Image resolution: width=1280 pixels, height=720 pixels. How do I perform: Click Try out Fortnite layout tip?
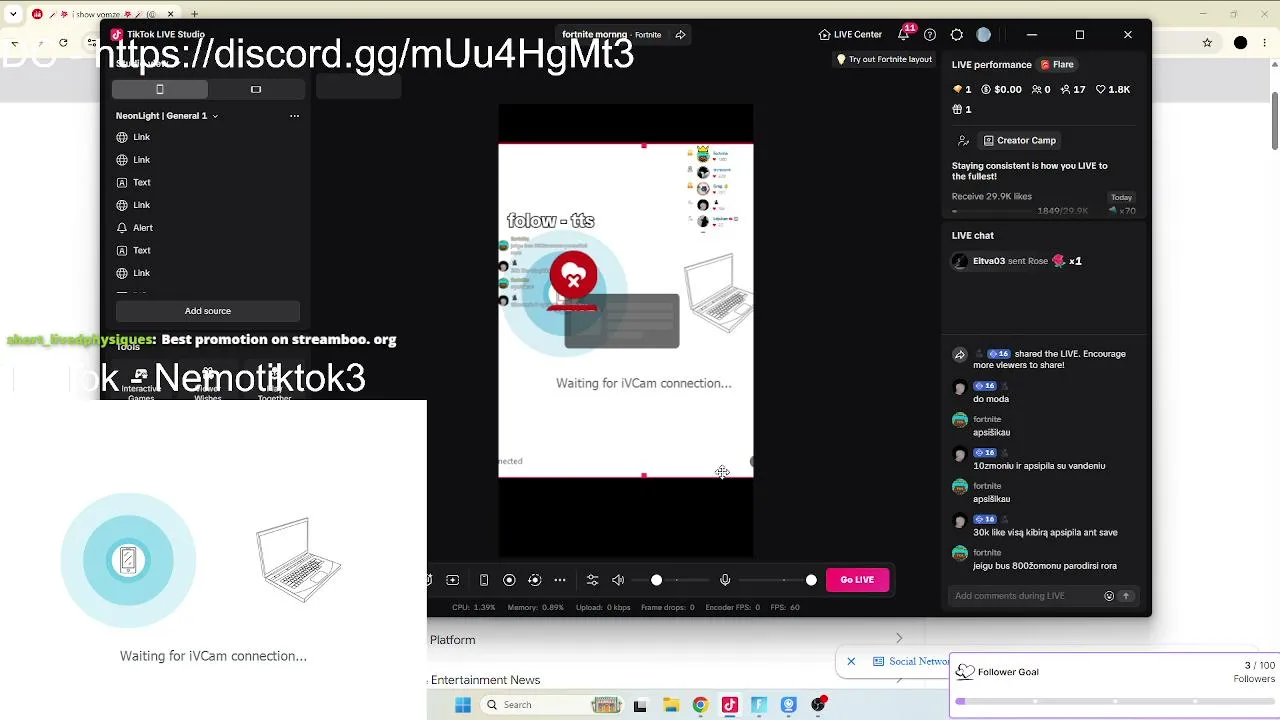pos(884,60)
